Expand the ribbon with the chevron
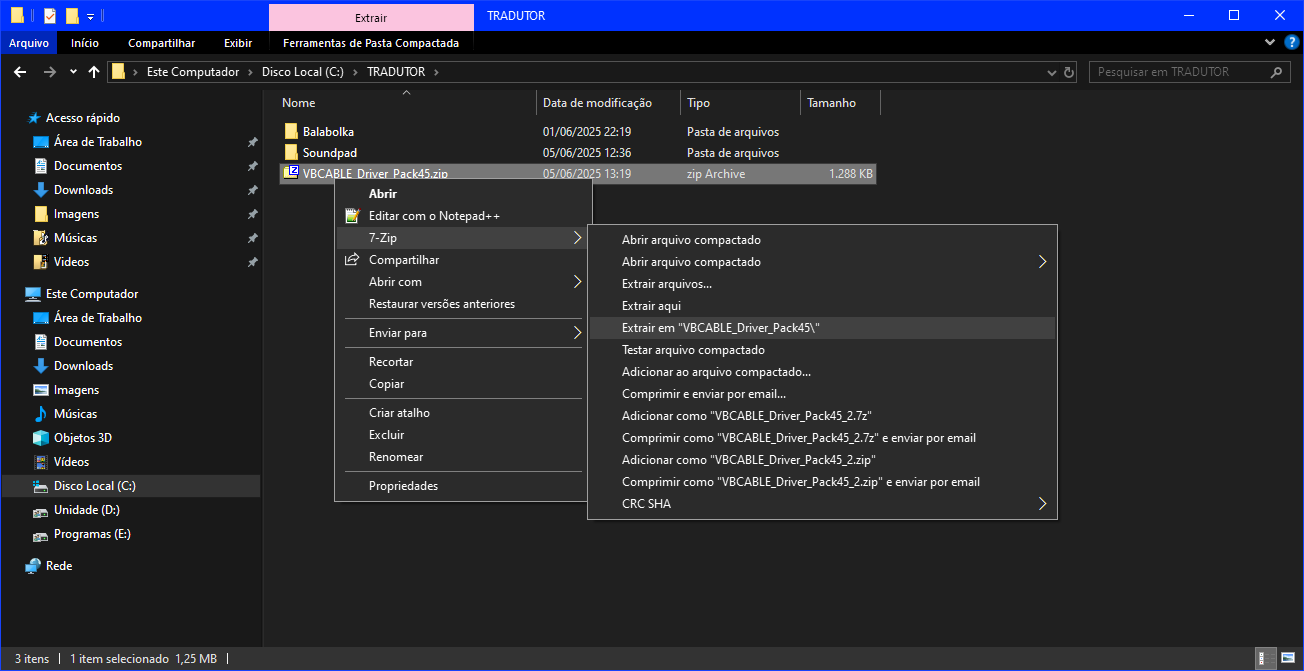This screenshot has width=1304, height=671. point(1270,43)
